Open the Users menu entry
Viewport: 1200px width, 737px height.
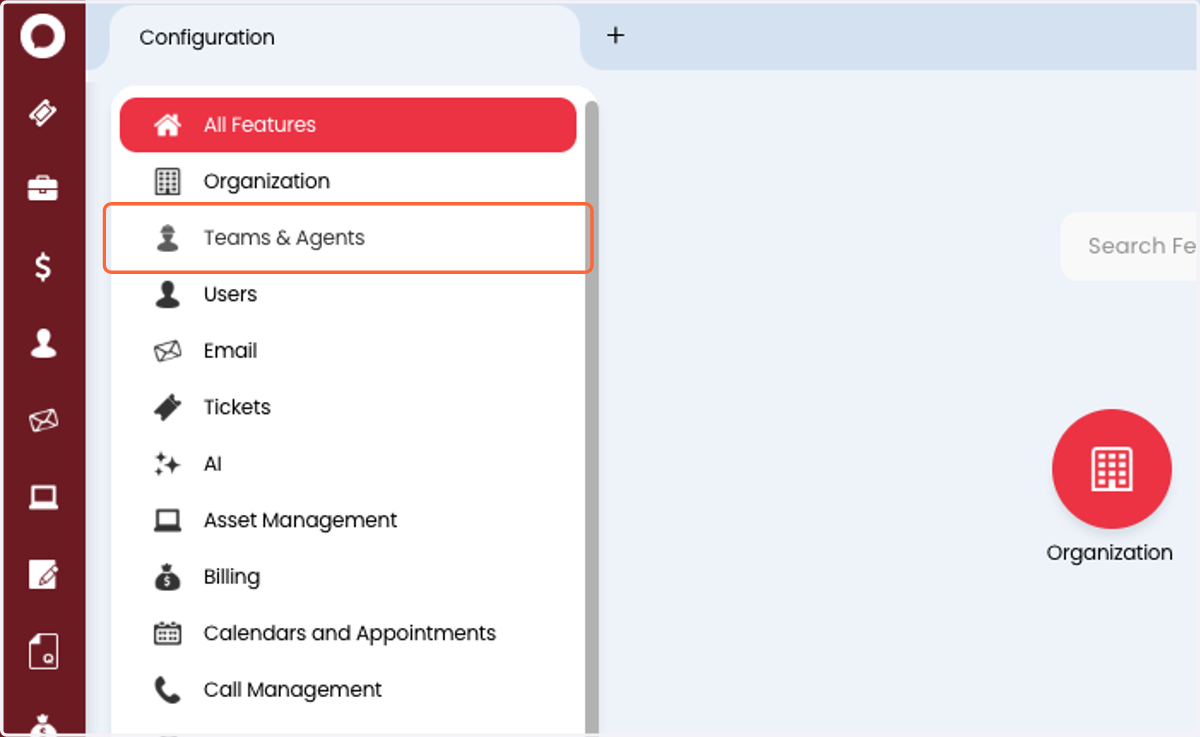348,294
